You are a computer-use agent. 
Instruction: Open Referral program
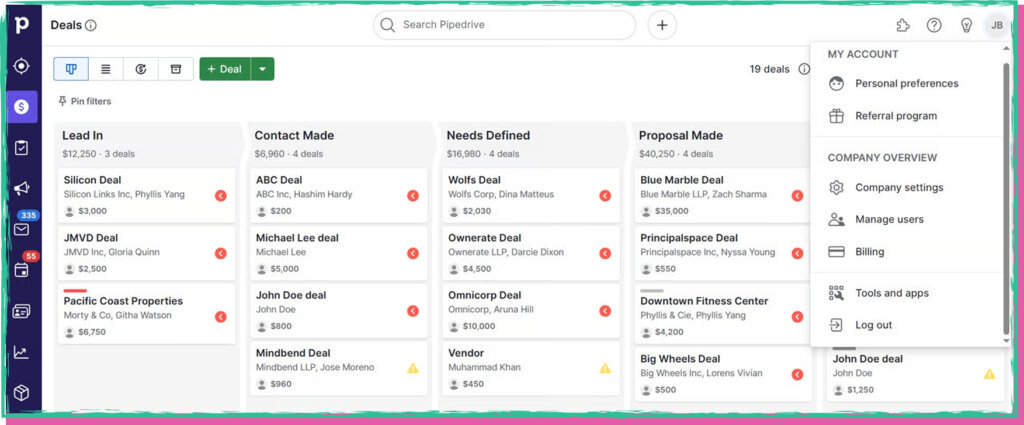pyautogui.click(x=907, y=116)
